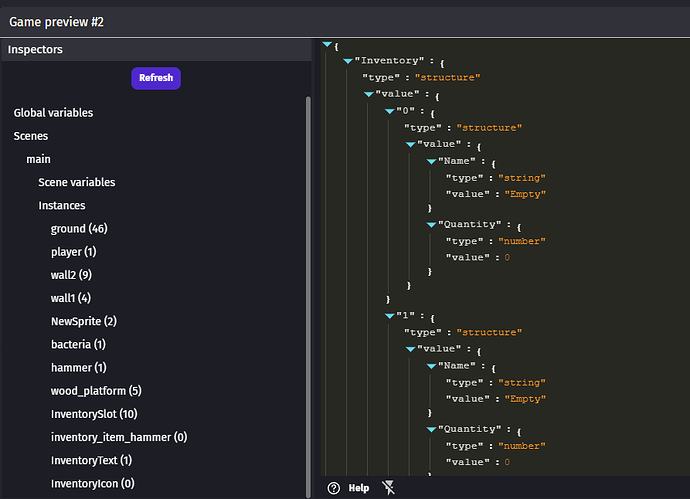The image size is (690, 499).
Task: Select the wood_platform (5) entry
Action: 96,391
